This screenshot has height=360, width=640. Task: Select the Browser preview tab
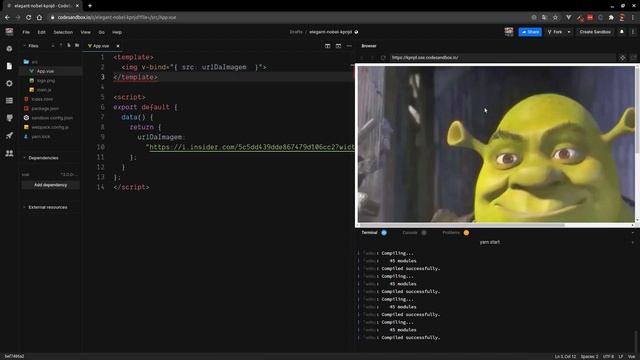click(x=369, y=46)
